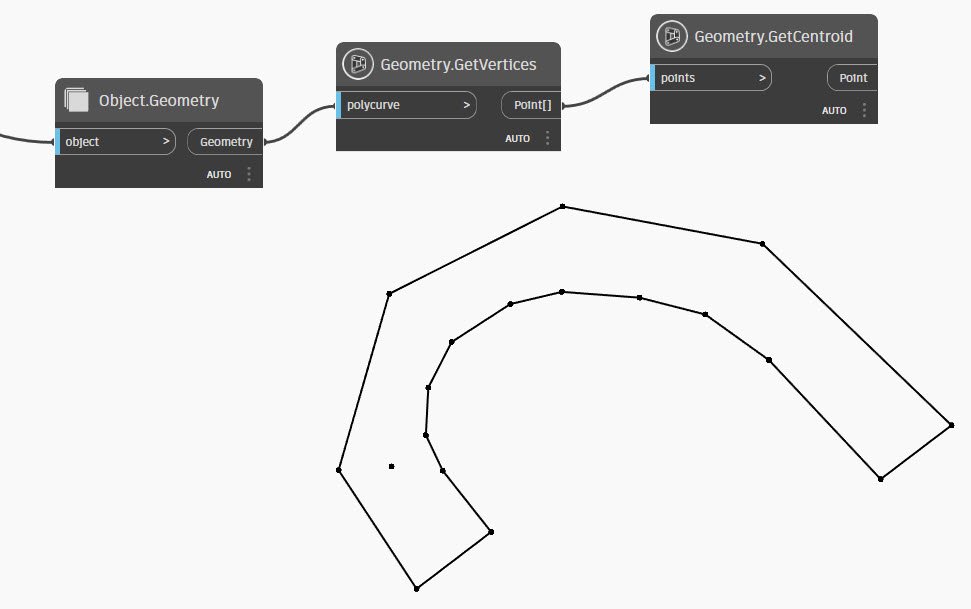This screenshot has height=609, width=971.
Task: Toggle the AUTO lacing setting on Geometry.GetCentroid
Action: pos(833,110)
